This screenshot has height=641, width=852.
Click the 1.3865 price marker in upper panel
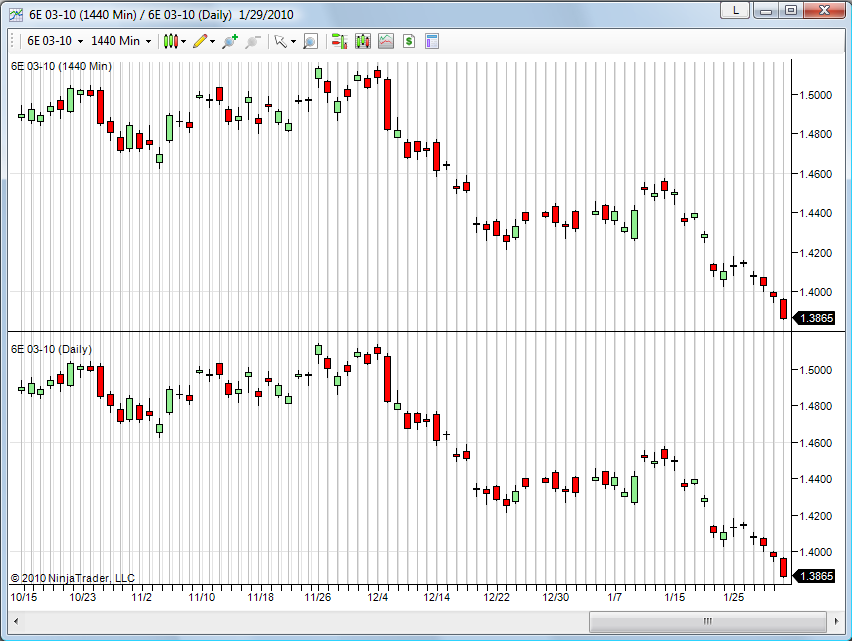tap(815, 318)
